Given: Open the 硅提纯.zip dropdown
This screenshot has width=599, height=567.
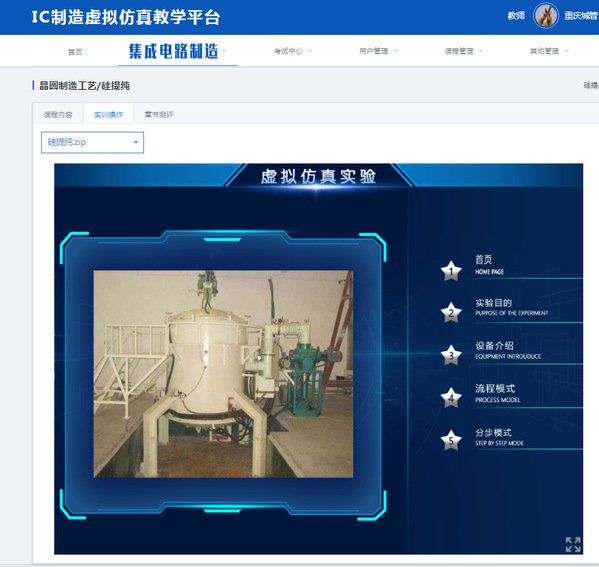Looking at the screenshot, I should 92,143.
